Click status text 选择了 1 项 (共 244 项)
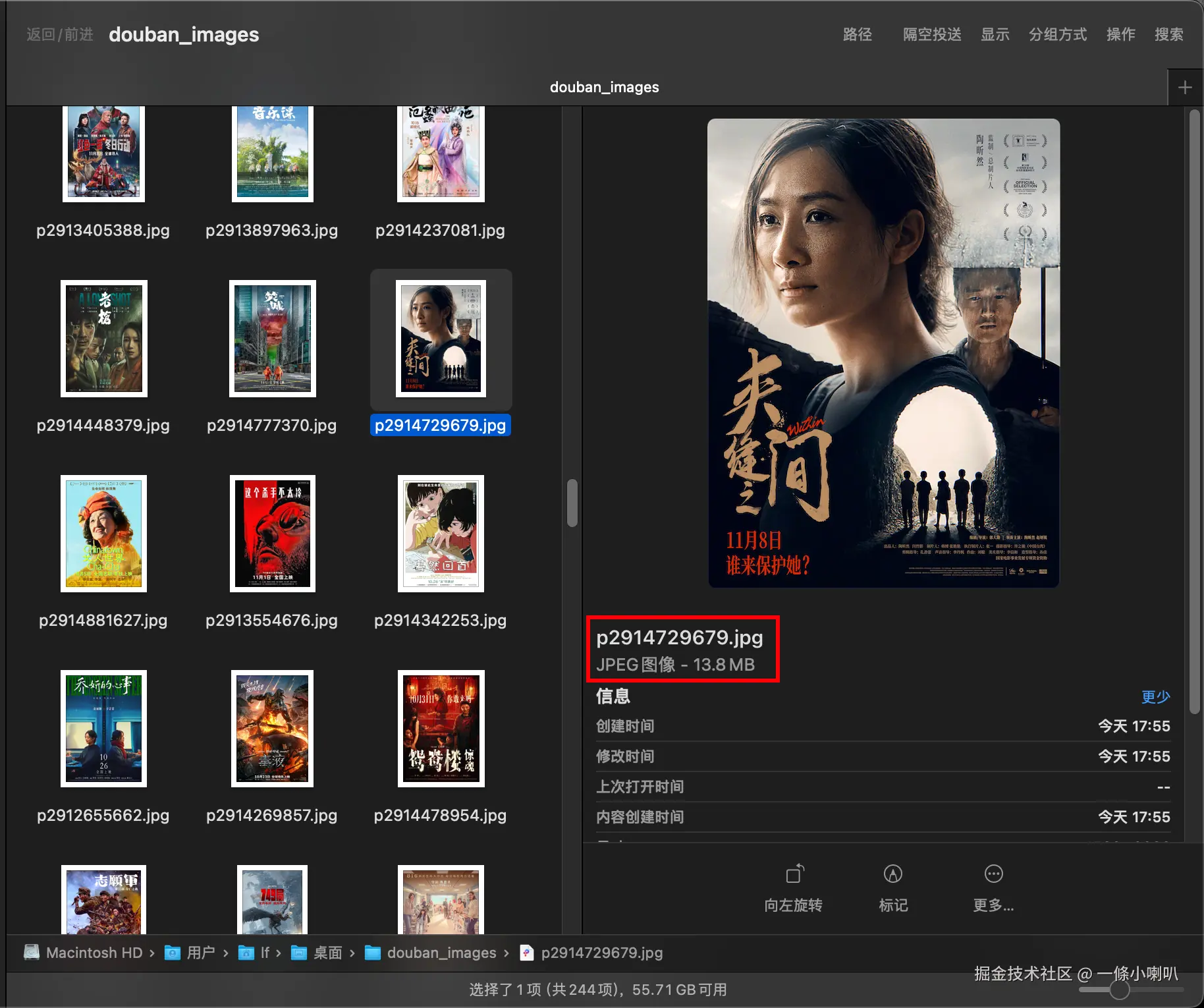This screenshot has height=1008, width=1204. 545,990
